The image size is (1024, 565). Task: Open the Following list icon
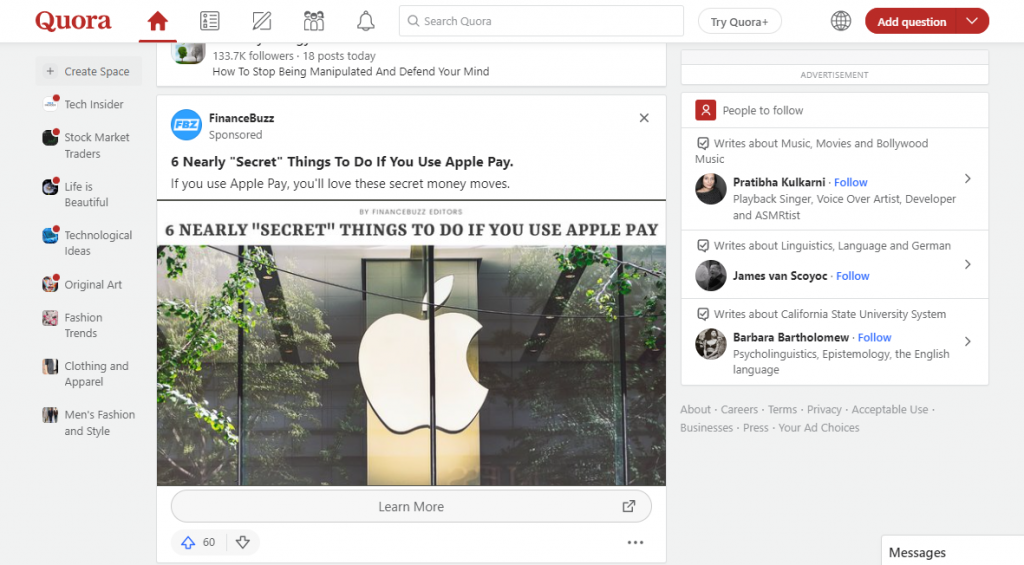point(210,22)
